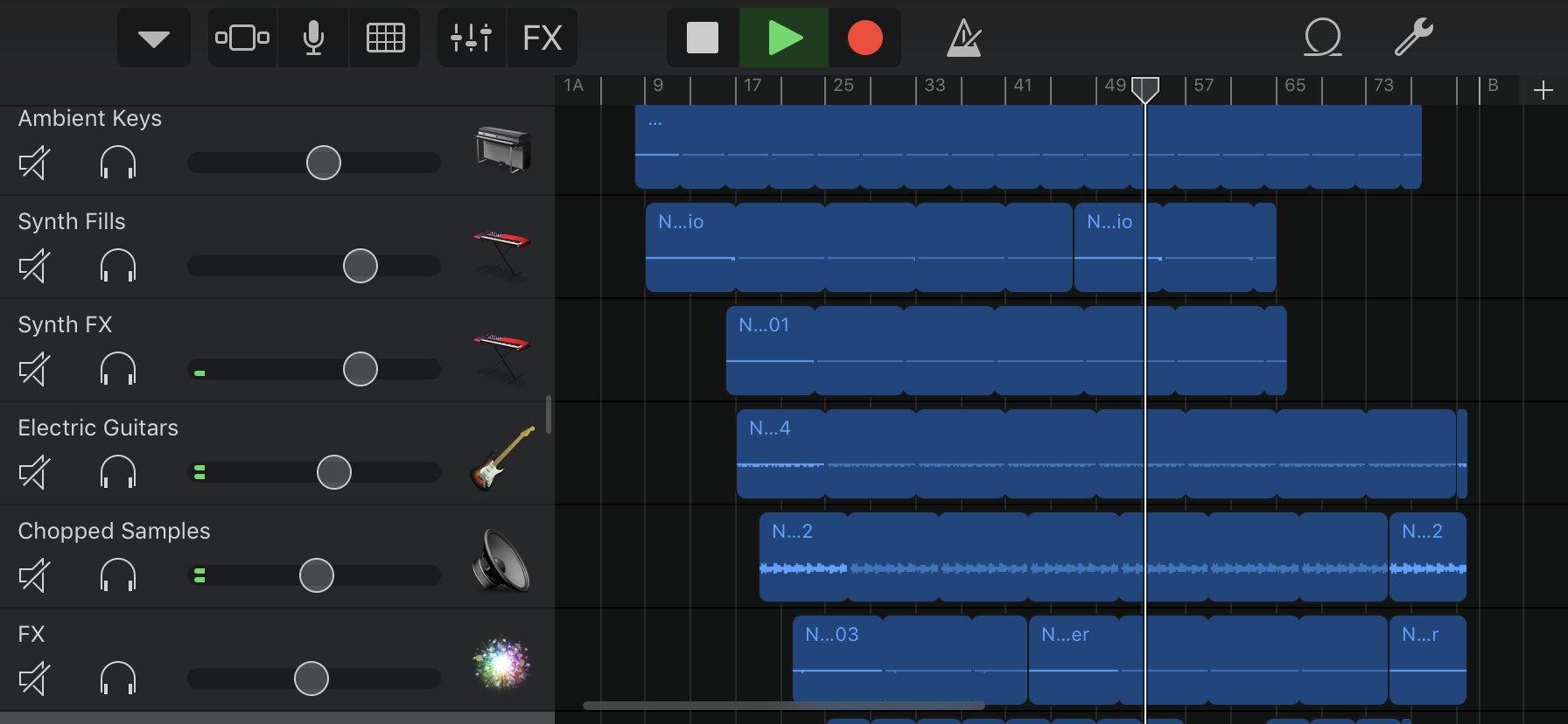
Task: Mute the FX track
Action: 34,679
